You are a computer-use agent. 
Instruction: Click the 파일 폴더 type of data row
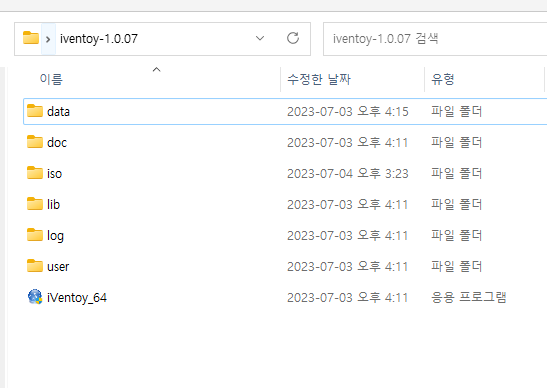[457, 111]
